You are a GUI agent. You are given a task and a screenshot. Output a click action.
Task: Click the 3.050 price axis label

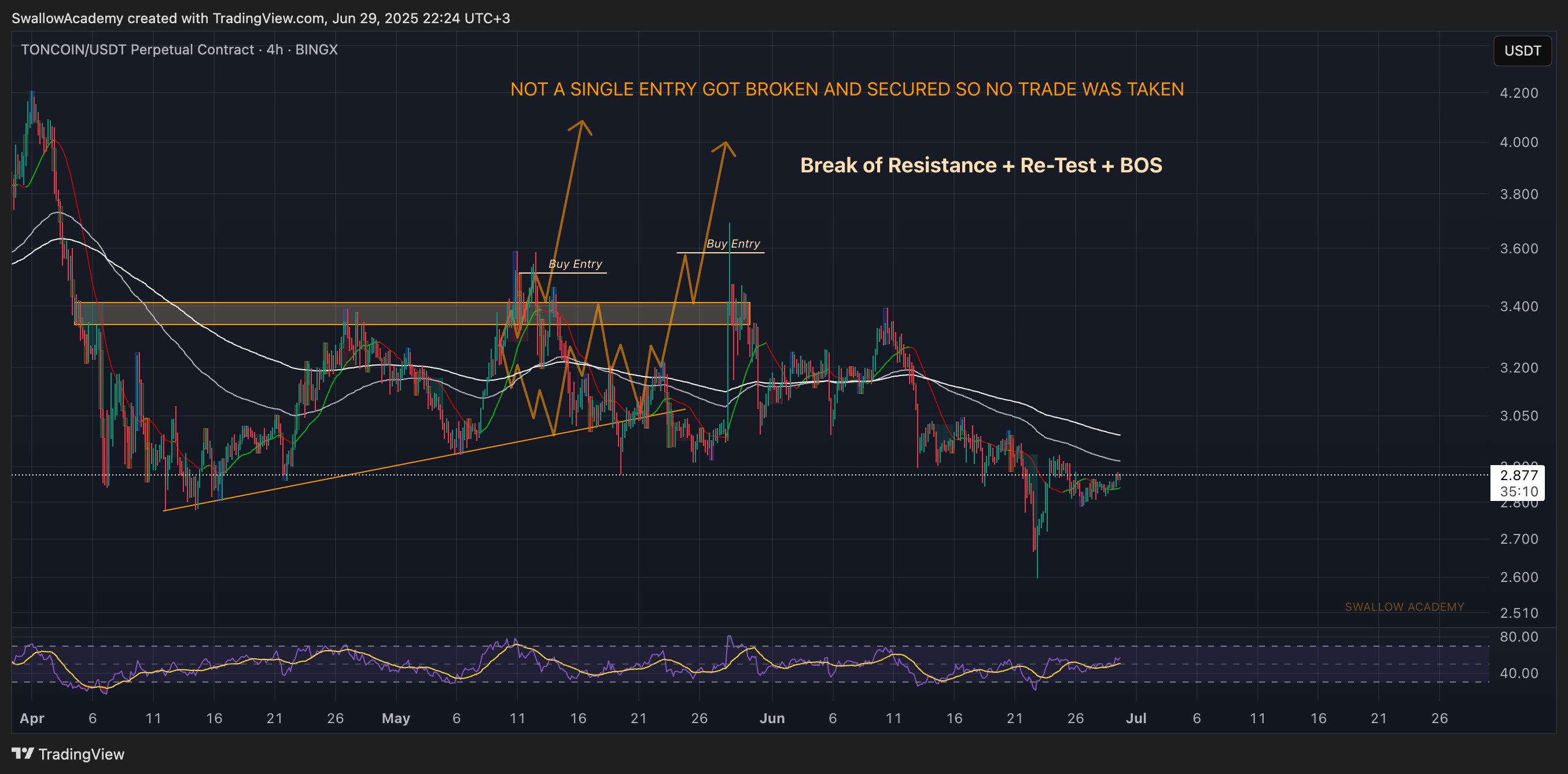coord(1519,415)
